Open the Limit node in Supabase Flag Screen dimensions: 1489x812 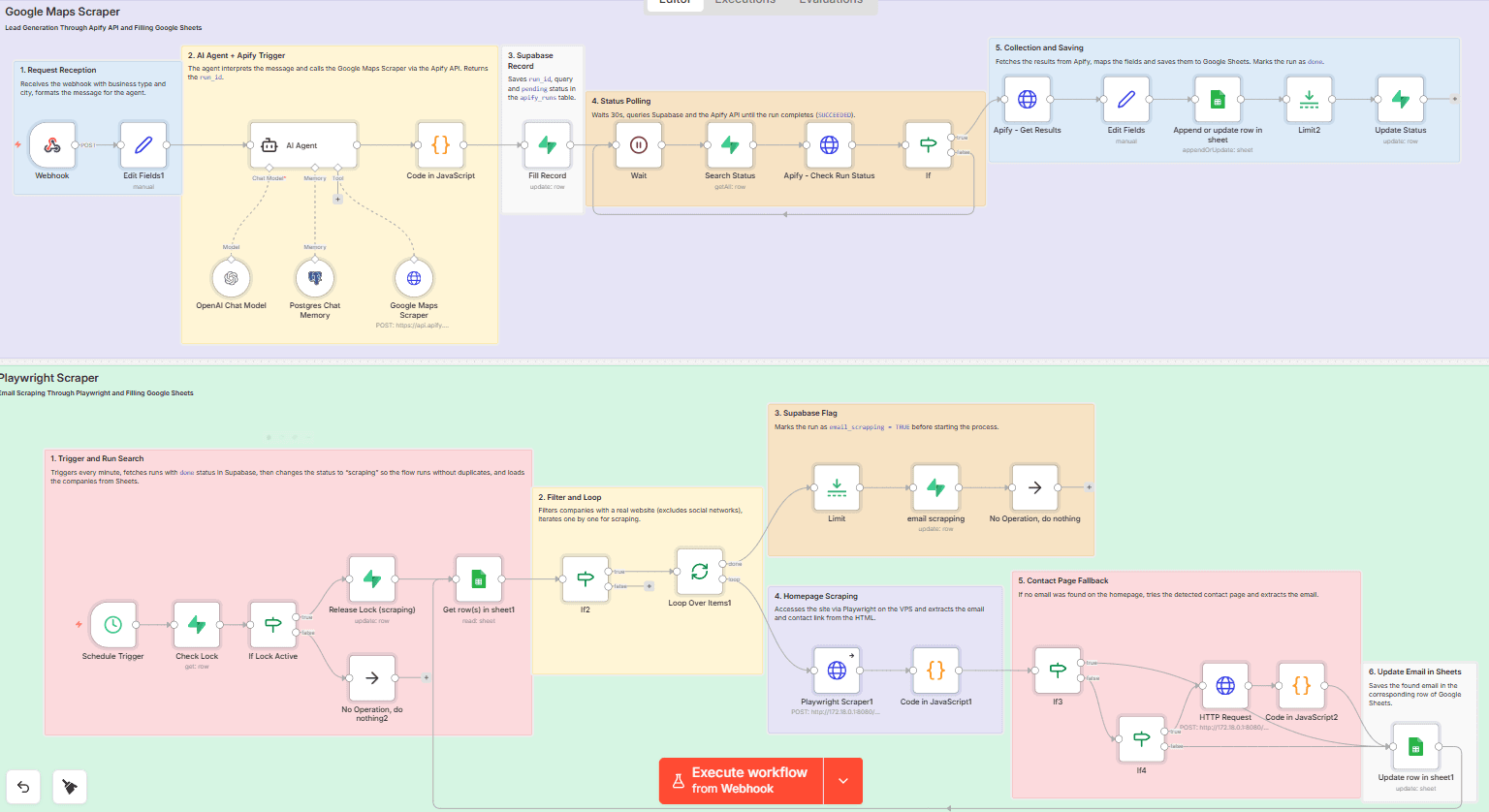(837, 488)
